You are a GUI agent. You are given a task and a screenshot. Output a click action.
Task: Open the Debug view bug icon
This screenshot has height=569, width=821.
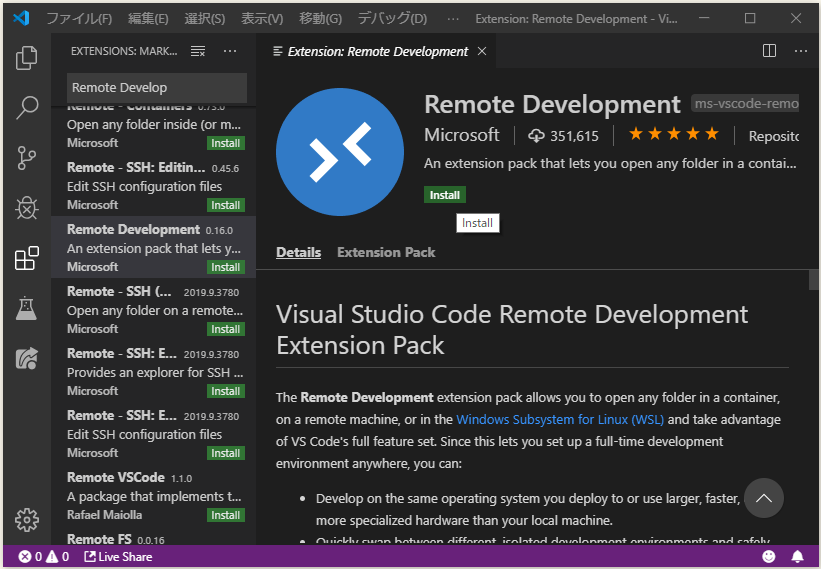pyautogui.click(x=27, y=208)
